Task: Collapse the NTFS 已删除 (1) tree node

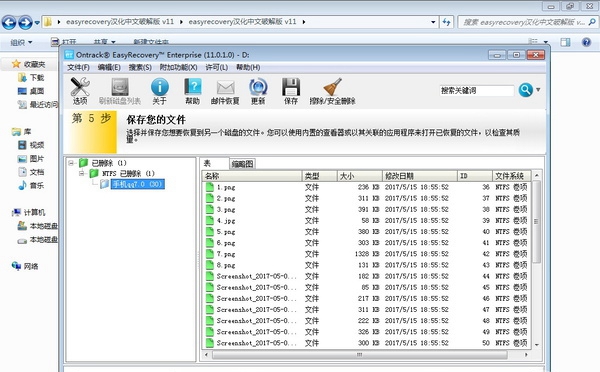Action: coord(82,173)
